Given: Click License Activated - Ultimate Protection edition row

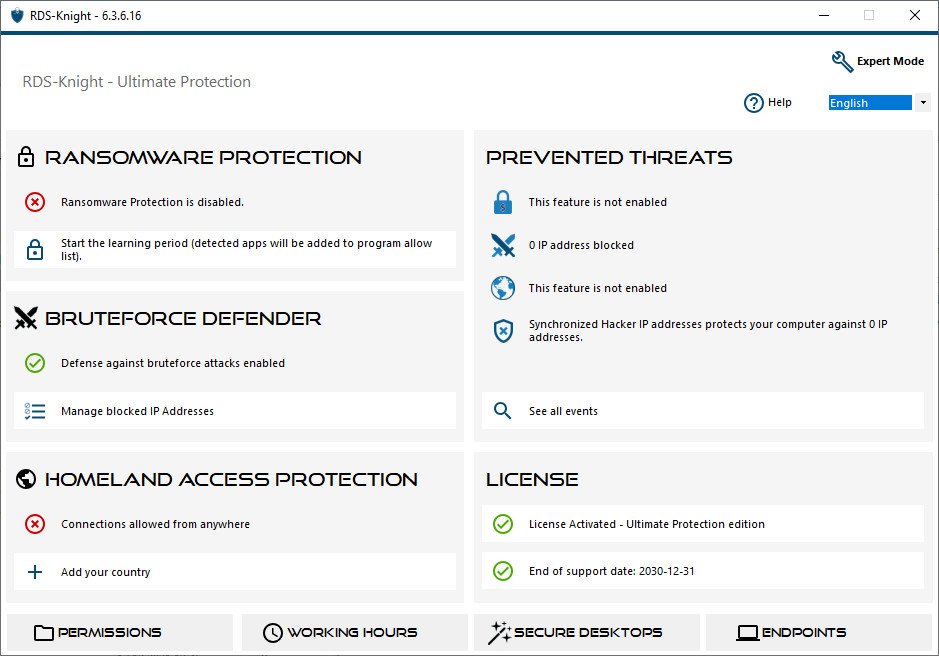Looking at the screenshot, I should (x=702, y=524).
